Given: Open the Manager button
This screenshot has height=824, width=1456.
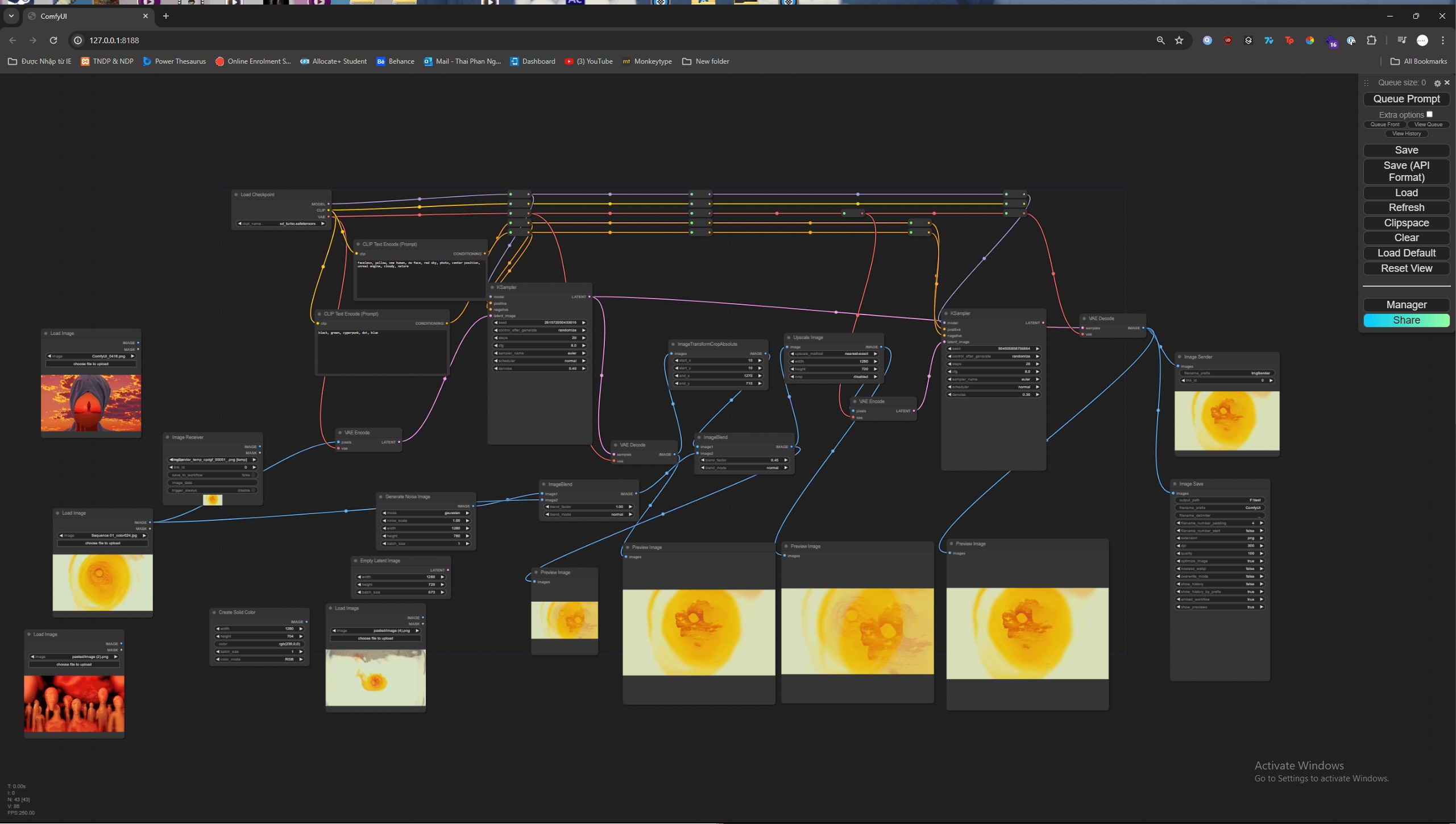Looking at the screenshot, I should pyautogui.click(x=1406, y=305).
